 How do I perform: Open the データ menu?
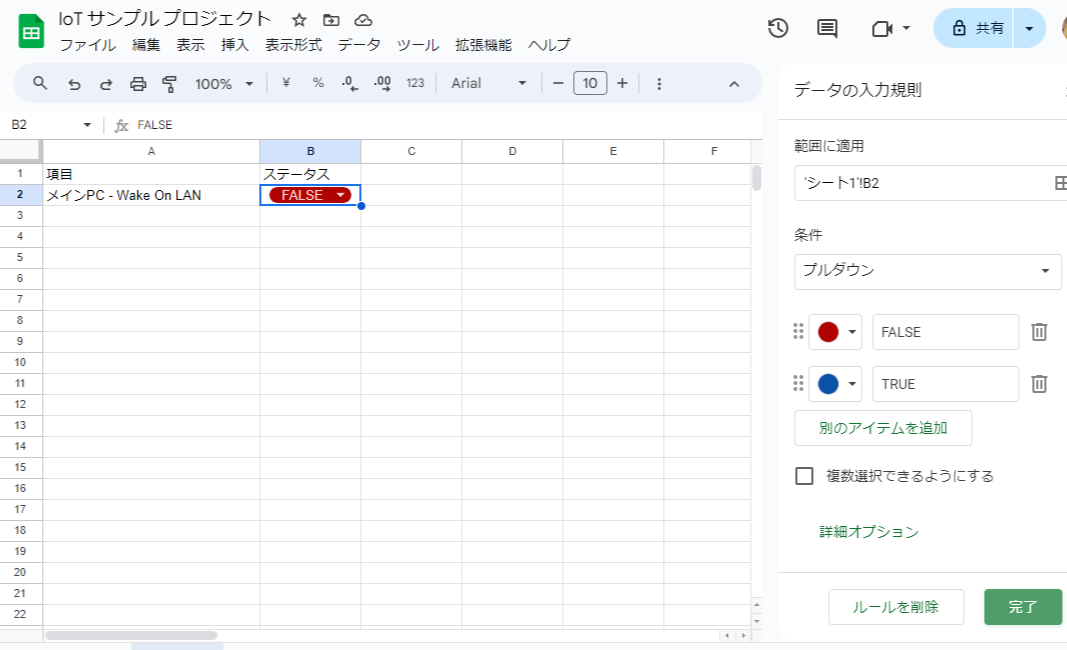click(359, 45)
